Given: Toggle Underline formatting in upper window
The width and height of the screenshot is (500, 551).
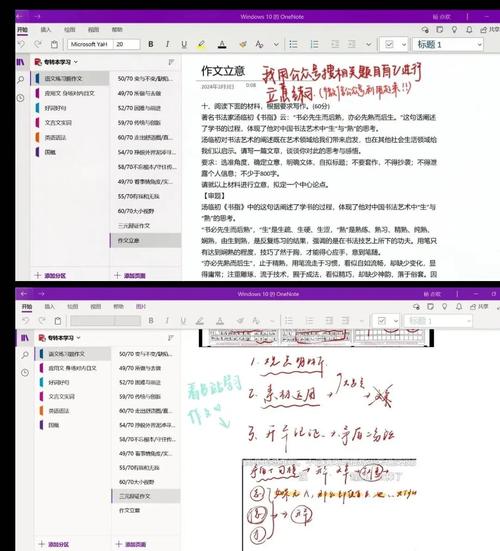Looking at the screenshot, I should 184,44.
